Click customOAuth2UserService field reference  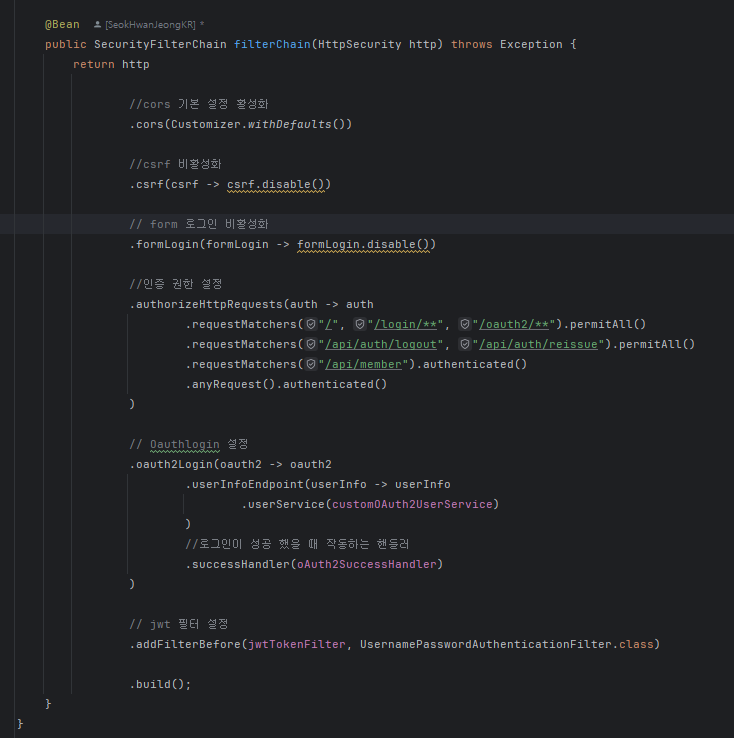coord(412,505)
